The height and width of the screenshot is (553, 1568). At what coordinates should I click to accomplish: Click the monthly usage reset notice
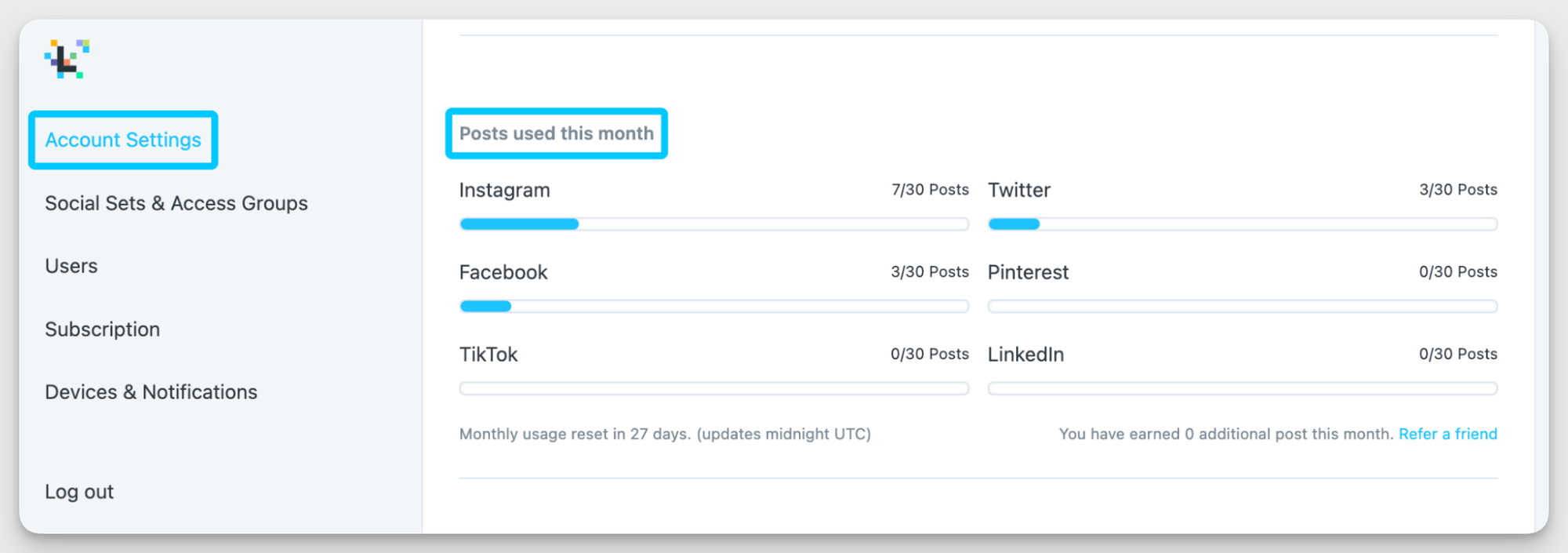[665, 434]
